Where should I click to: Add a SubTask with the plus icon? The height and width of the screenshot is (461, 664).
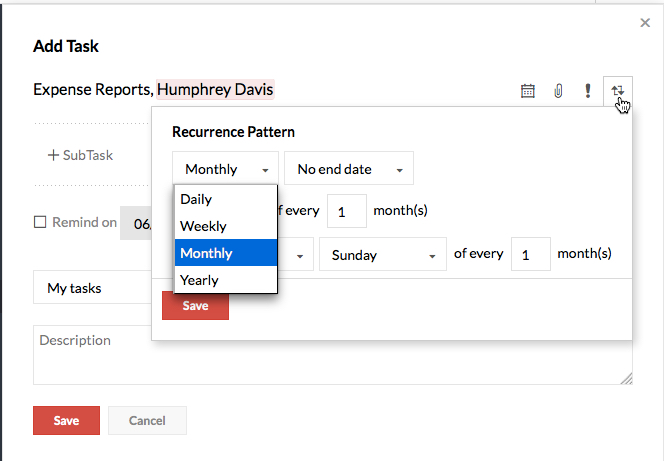pyautogui.click(x=53, y=155)
